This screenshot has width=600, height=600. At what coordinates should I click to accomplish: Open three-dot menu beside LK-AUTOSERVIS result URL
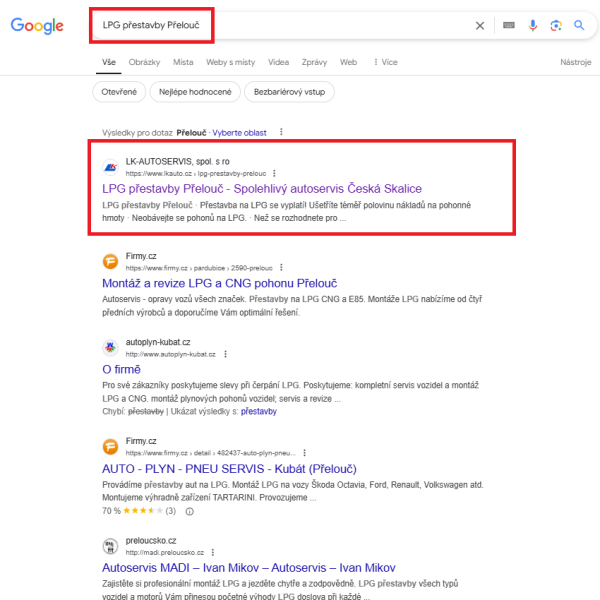(274, 173)
